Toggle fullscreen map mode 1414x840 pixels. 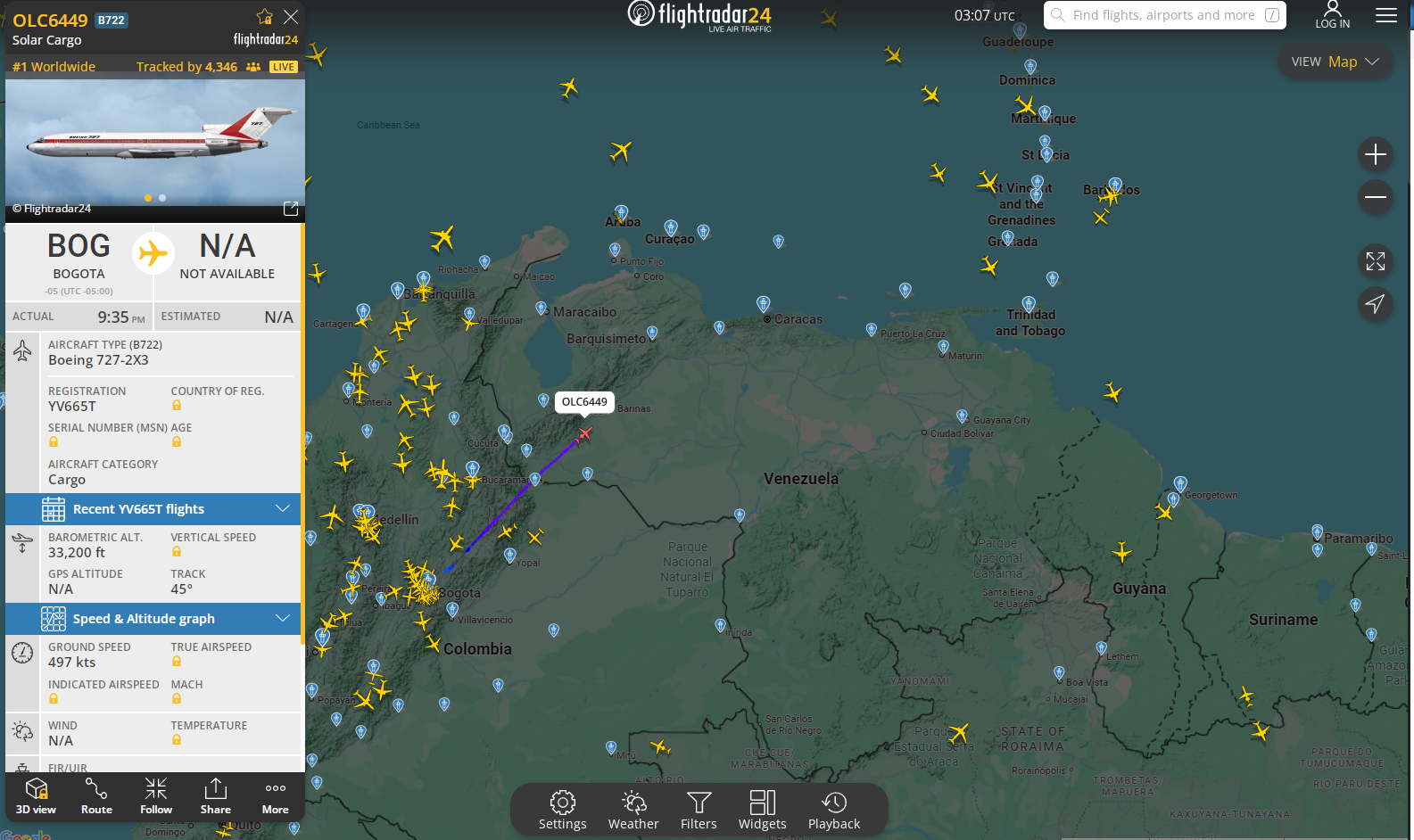tap(1376, 261)
